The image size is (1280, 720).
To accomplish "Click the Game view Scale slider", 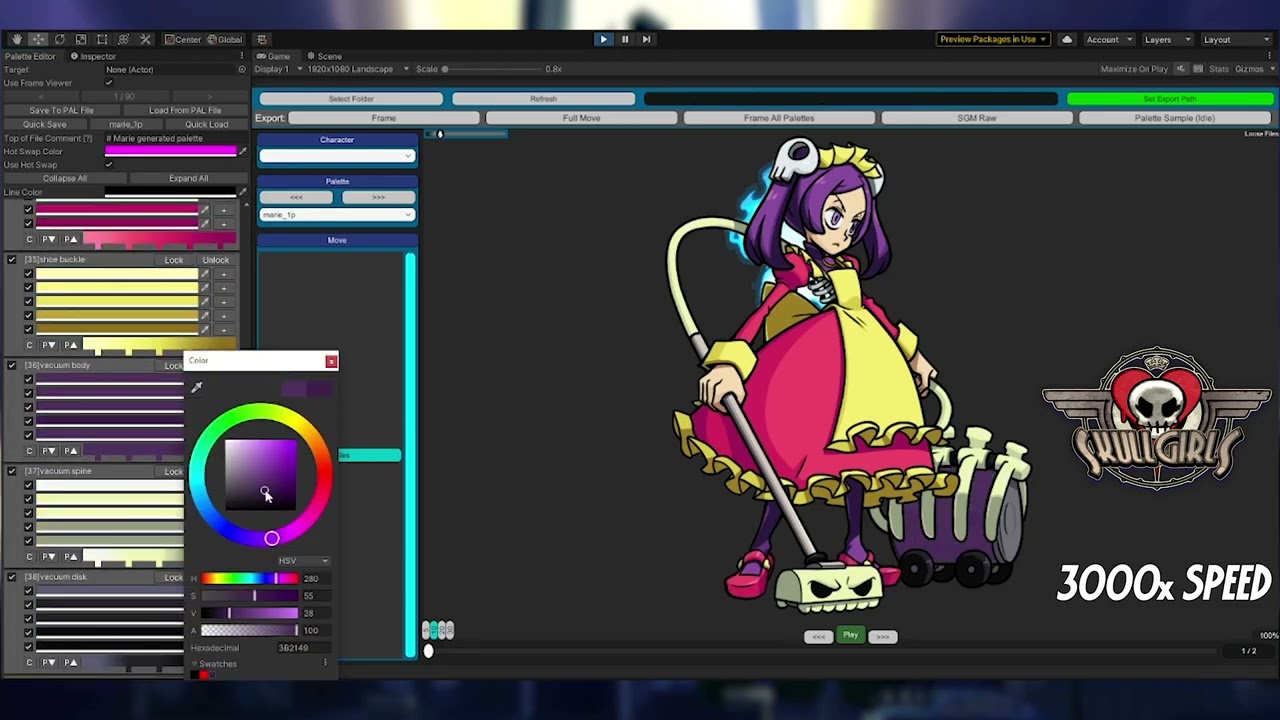I will tap(492, 69).
